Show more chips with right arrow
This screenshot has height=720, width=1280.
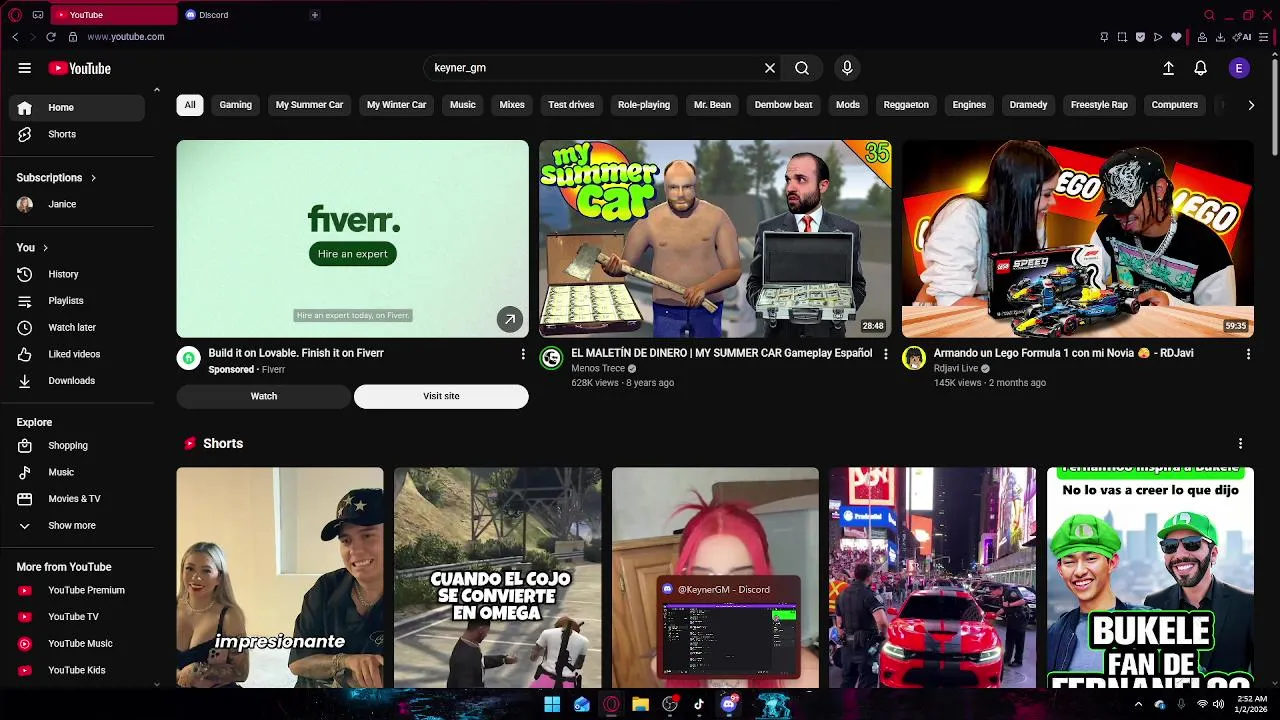1251,105
